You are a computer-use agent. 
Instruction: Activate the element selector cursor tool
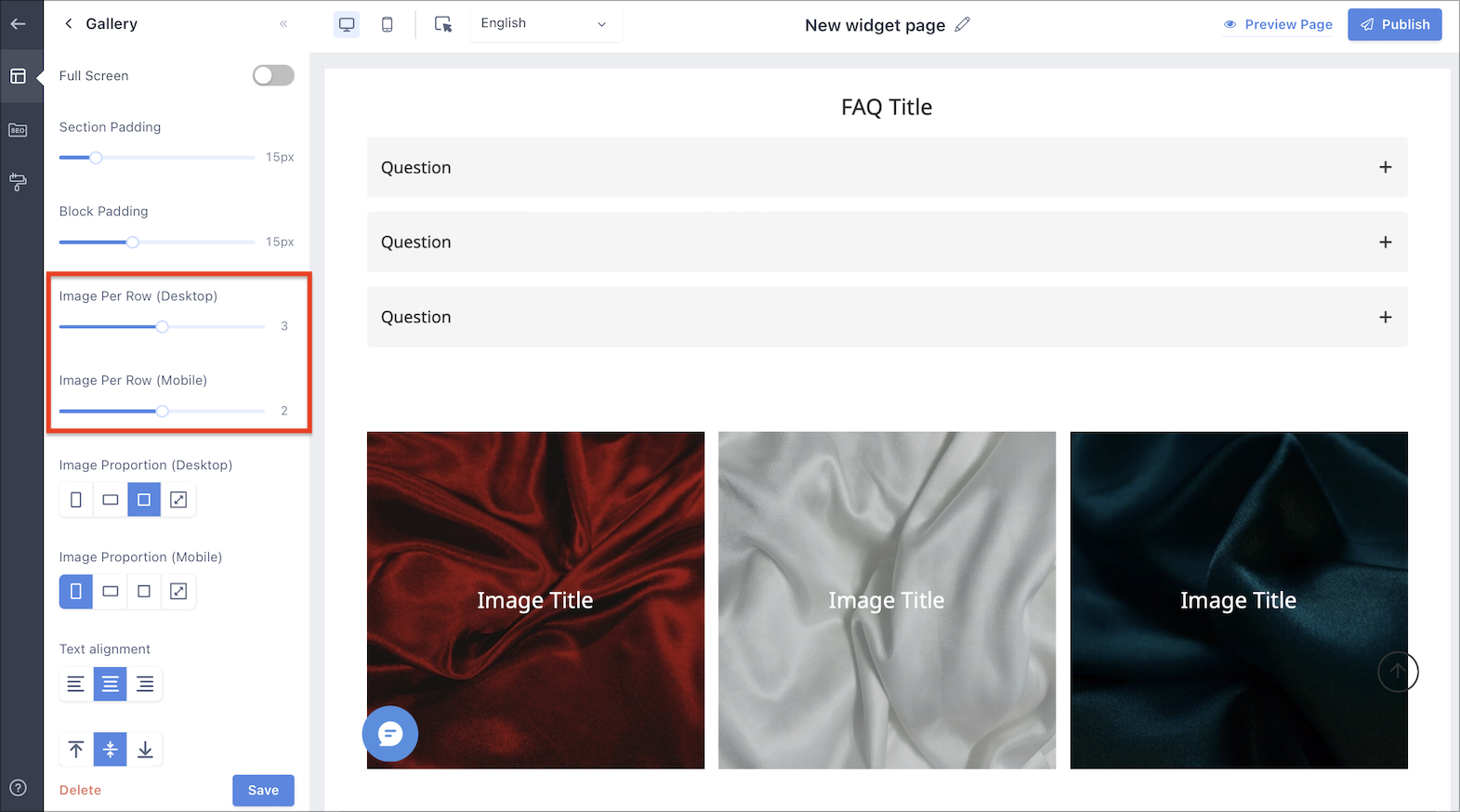(443, 25)
